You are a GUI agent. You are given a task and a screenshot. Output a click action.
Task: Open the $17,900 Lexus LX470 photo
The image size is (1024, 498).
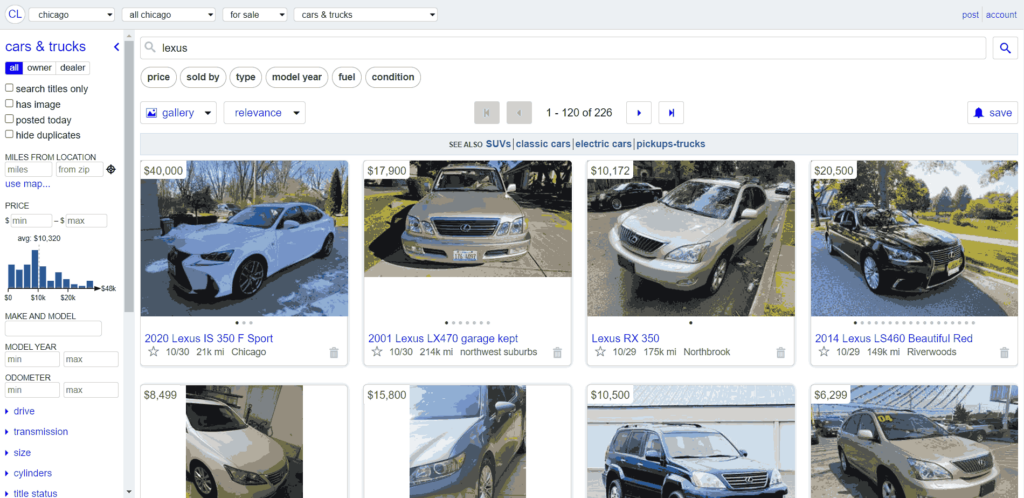pos(468,219)
